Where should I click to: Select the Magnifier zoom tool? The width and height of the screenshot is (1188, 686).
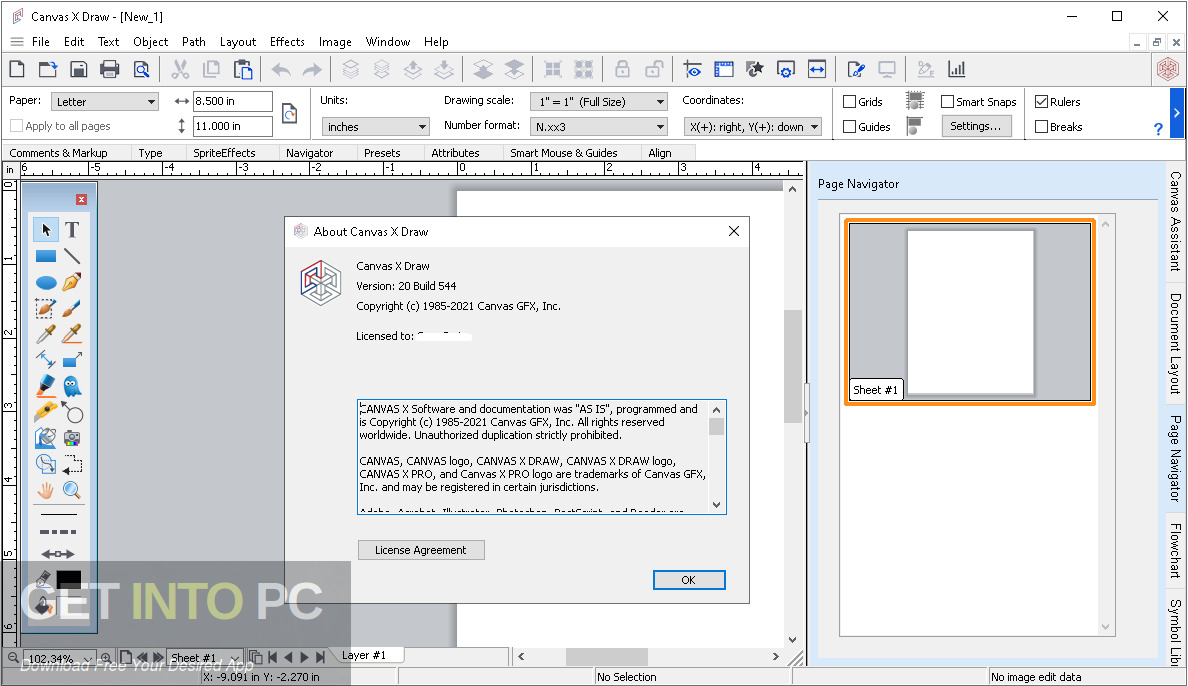[x=72, y=490]
